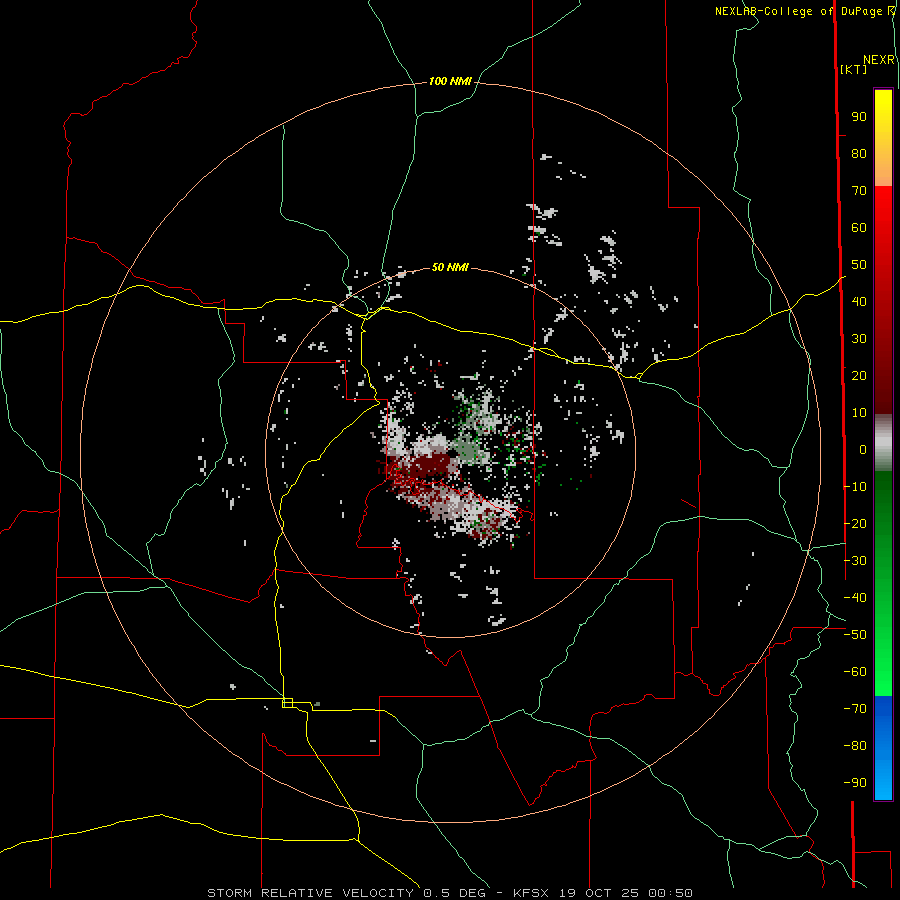
Task: Click the 0 value on velocity scale
Action: 863,450
